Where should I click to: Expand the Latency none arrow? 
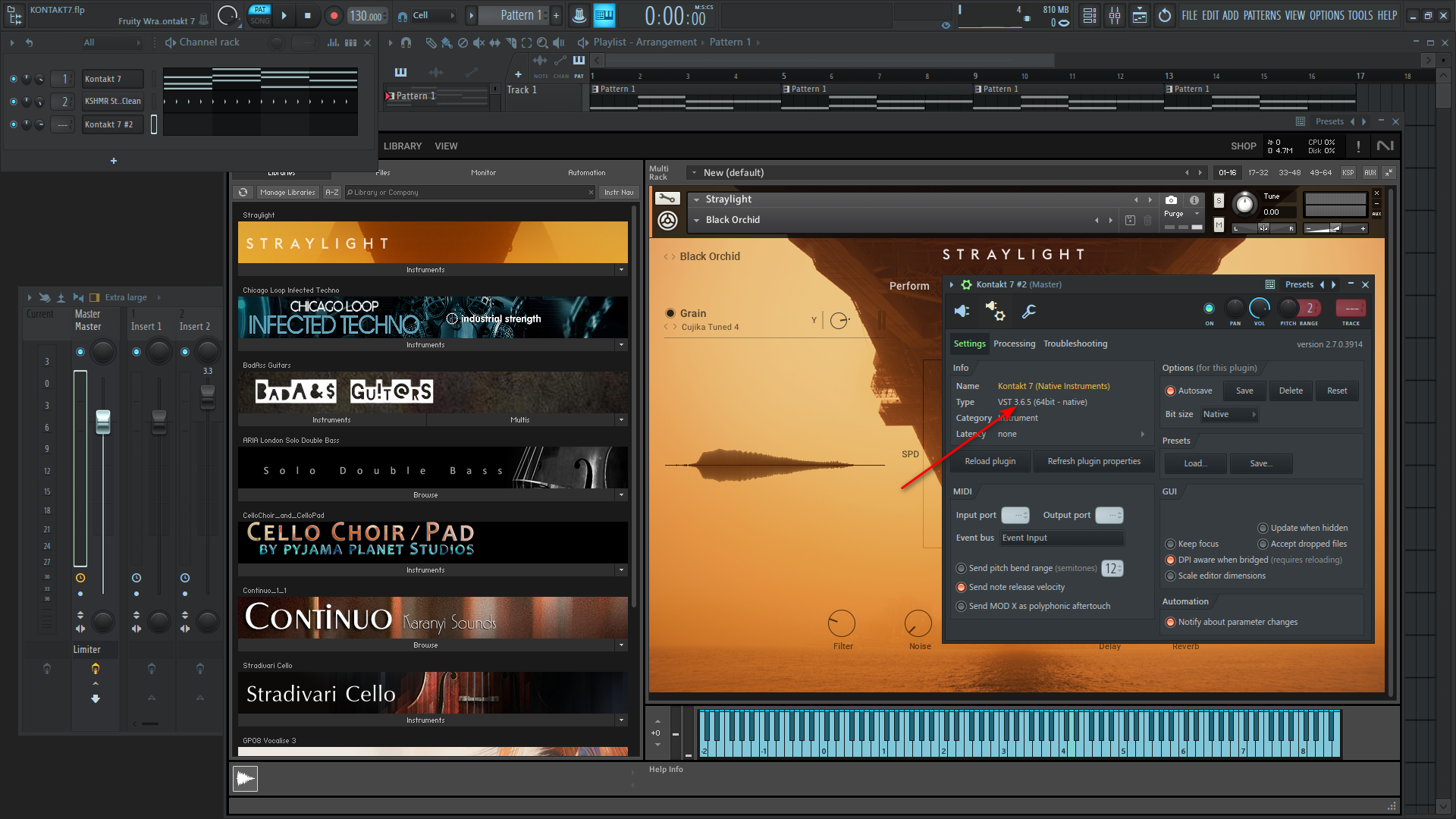tap(1143, 435)
